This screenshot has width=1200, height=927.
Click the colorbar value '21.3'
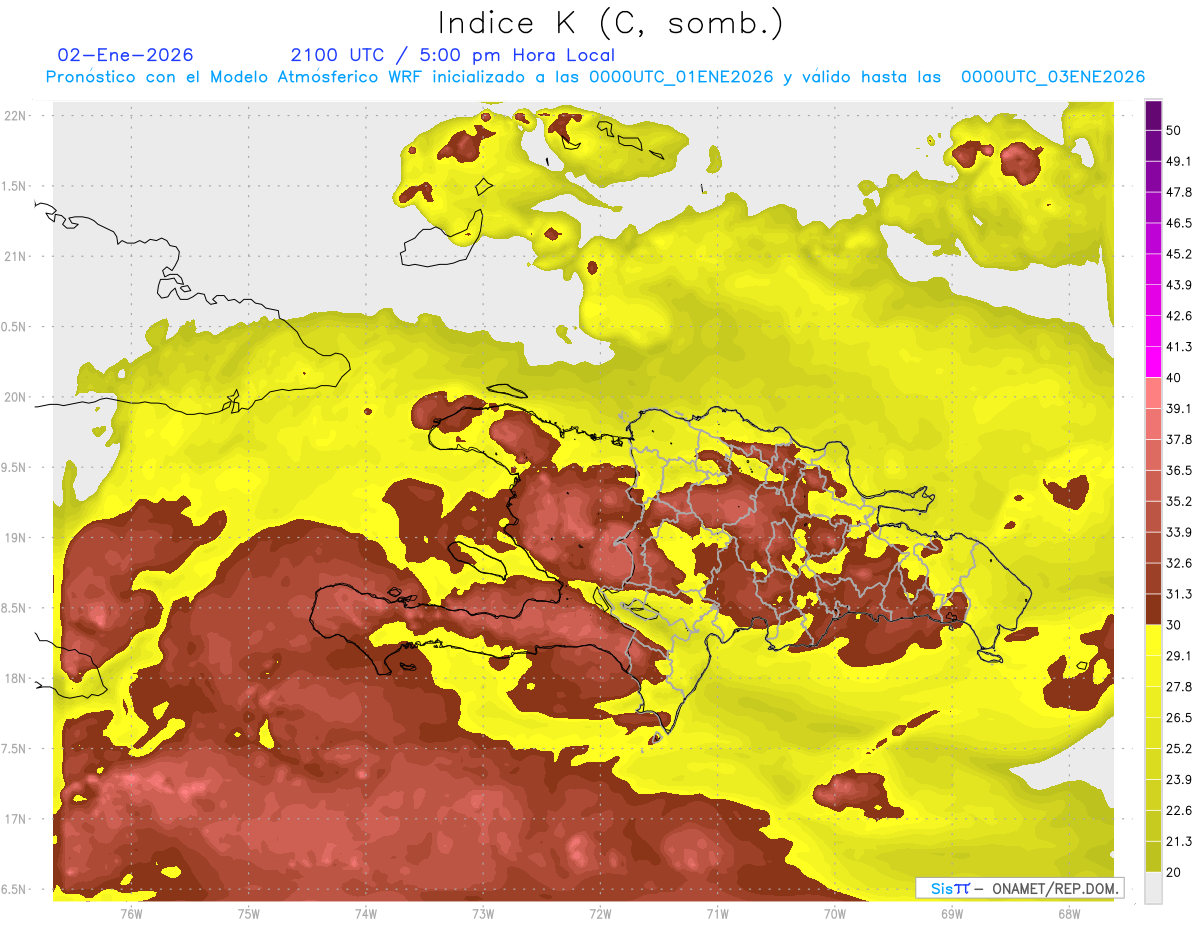[1179, 841]
